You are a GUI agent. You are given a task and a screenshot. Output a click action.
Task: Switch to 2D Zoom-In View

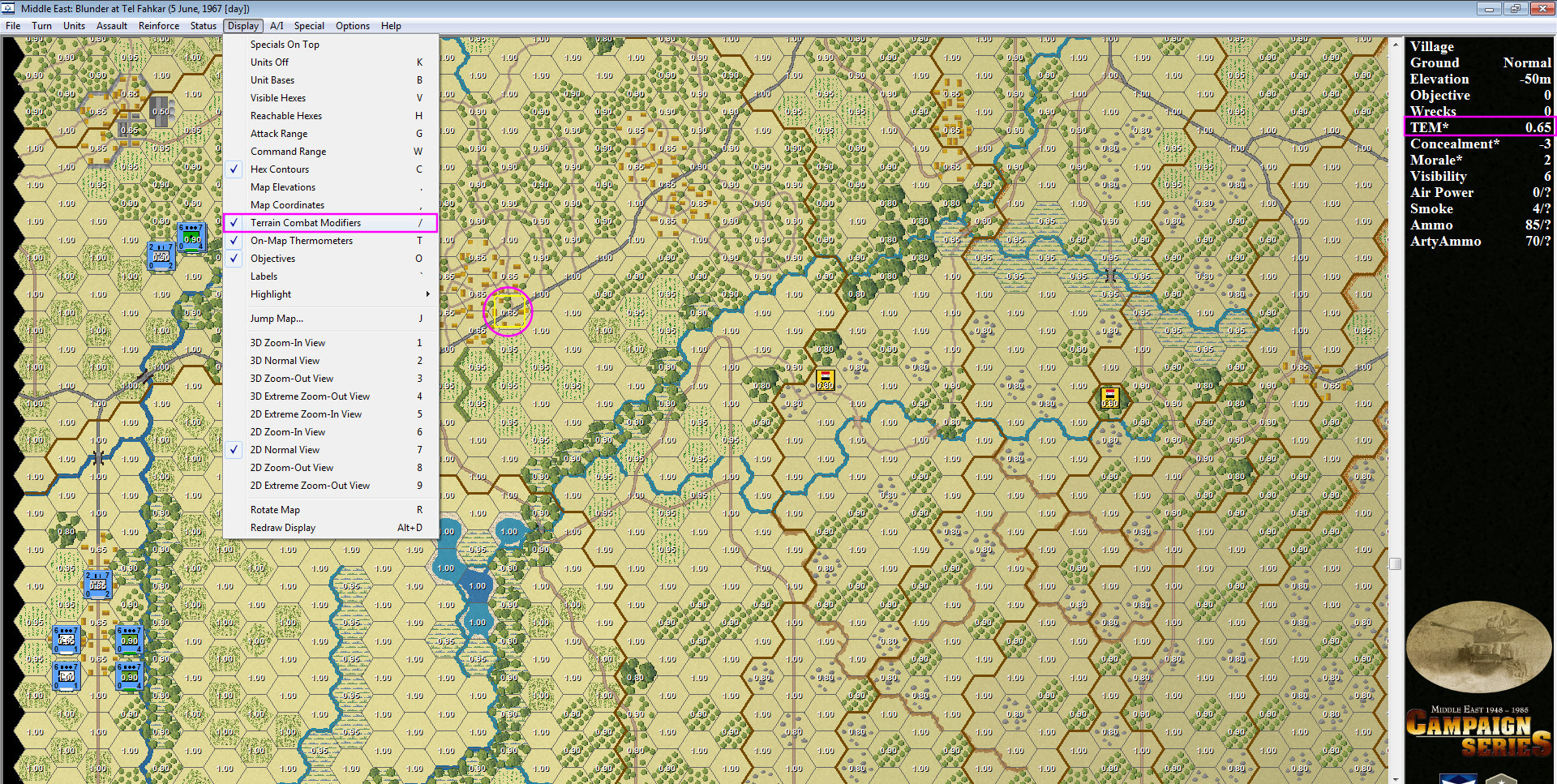point(331,432)
